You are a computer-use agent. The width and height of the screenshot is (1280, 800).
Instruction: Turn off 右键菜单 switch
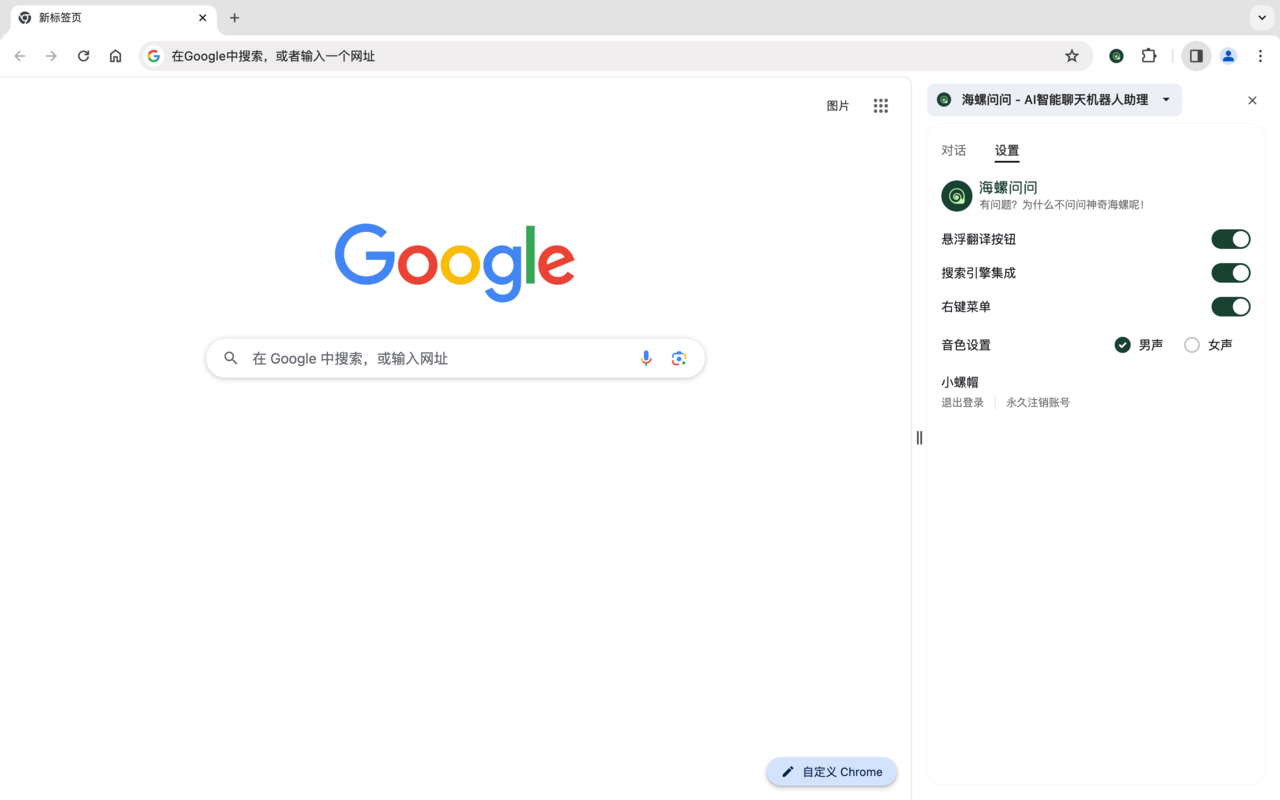point(1231,307)
